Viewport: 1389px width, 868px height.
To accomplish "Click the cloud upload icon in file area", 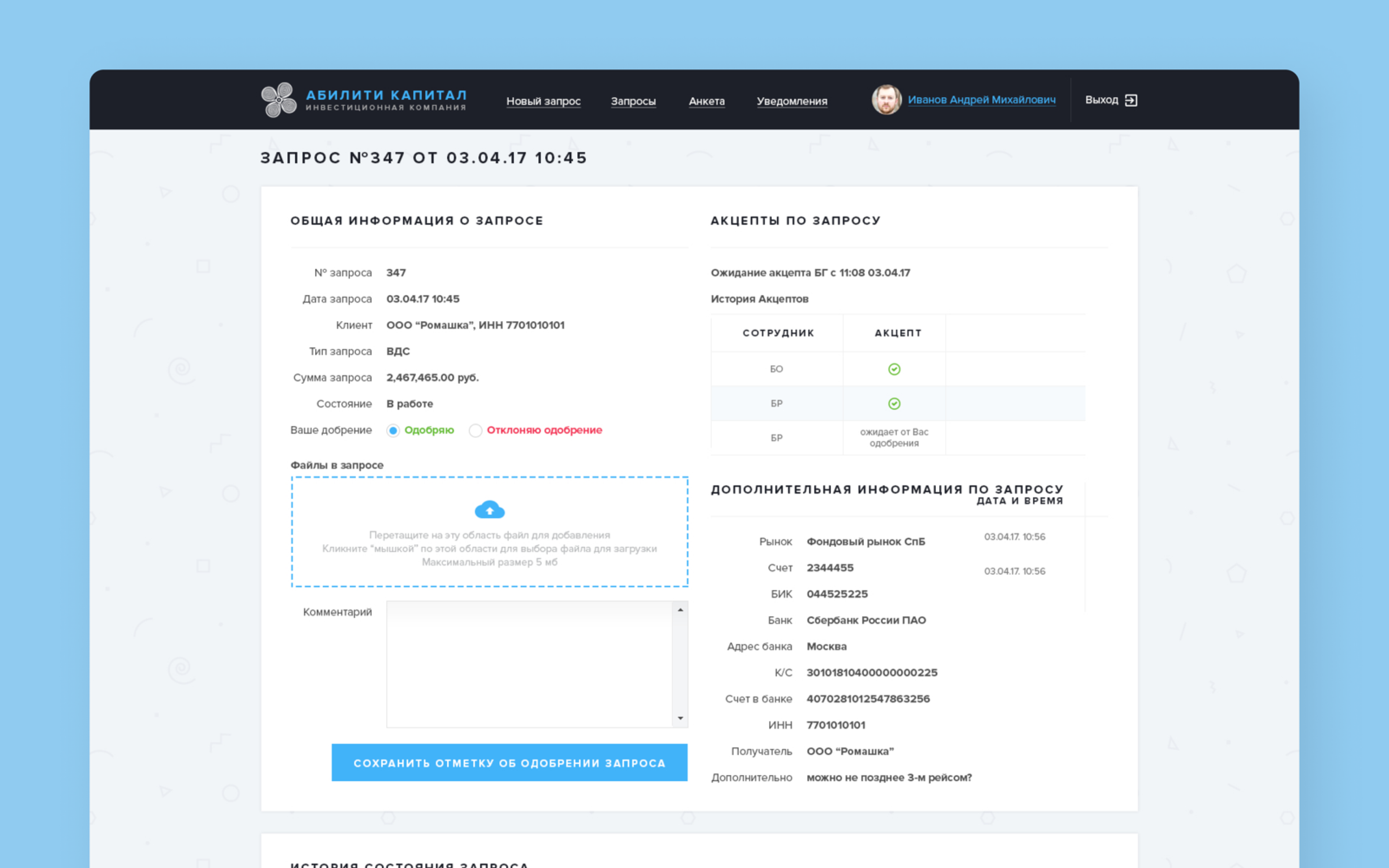I will (490, 509).
